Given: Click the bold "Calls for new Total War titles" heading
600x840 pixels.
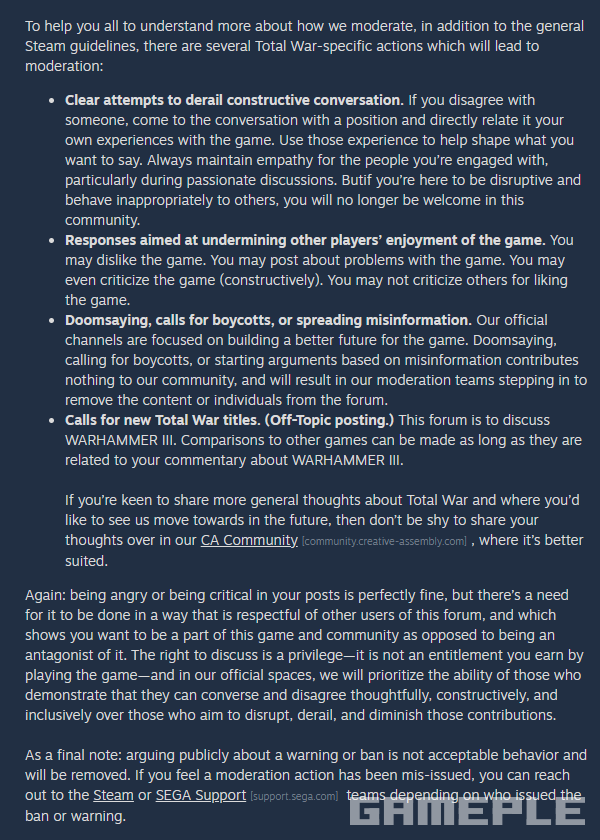Looking at the screenshot, I should [x=229, y=420].
